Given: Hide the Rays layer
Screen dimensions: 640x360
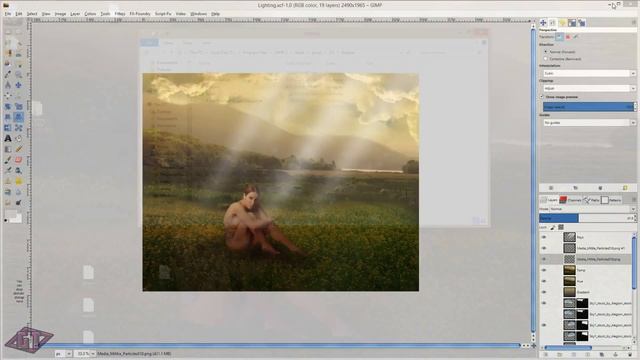Looking at the screenshot, I should coord(544,237).
